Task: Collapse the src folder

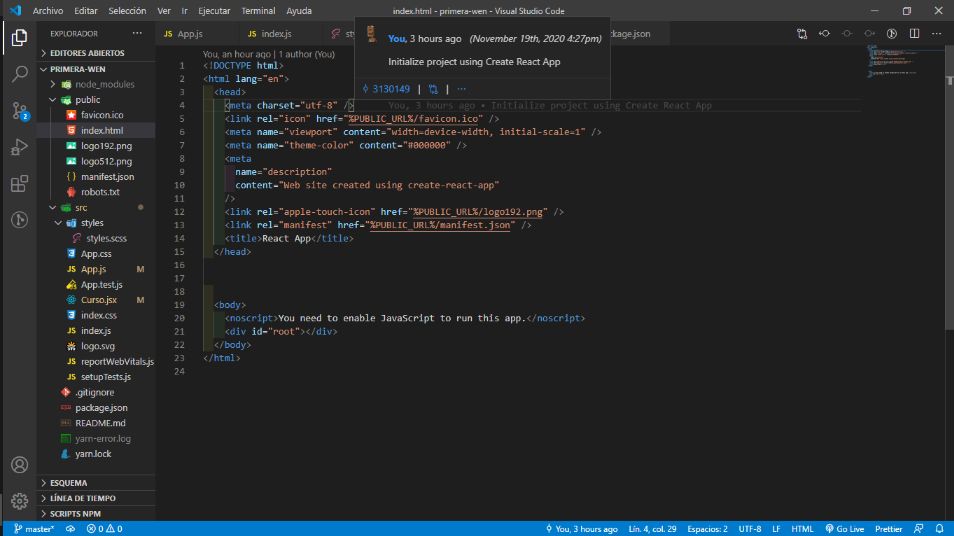Action: pyautogui.click(x=96, y=207)
